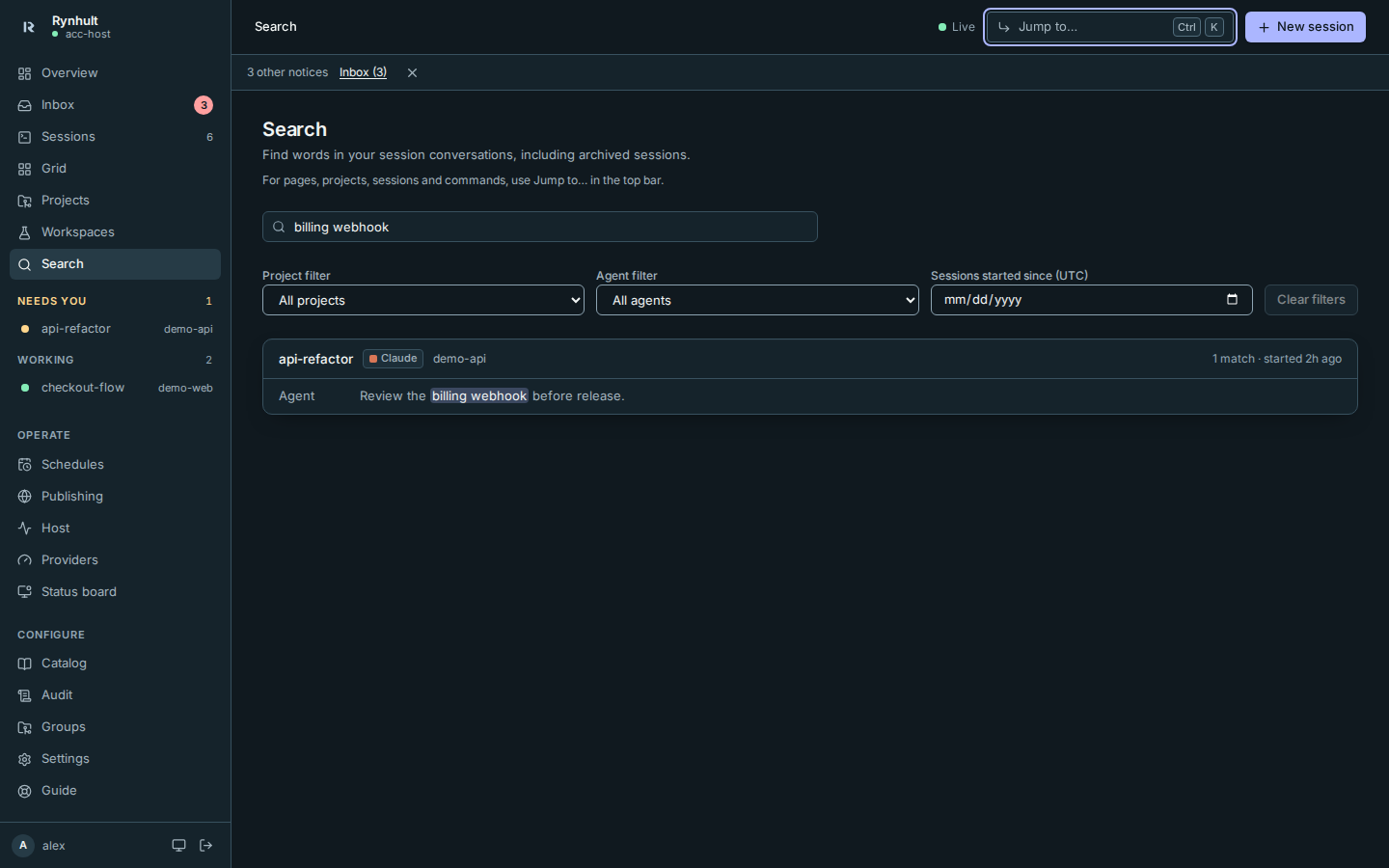Open the checkout-flow working session

(115, 388)
